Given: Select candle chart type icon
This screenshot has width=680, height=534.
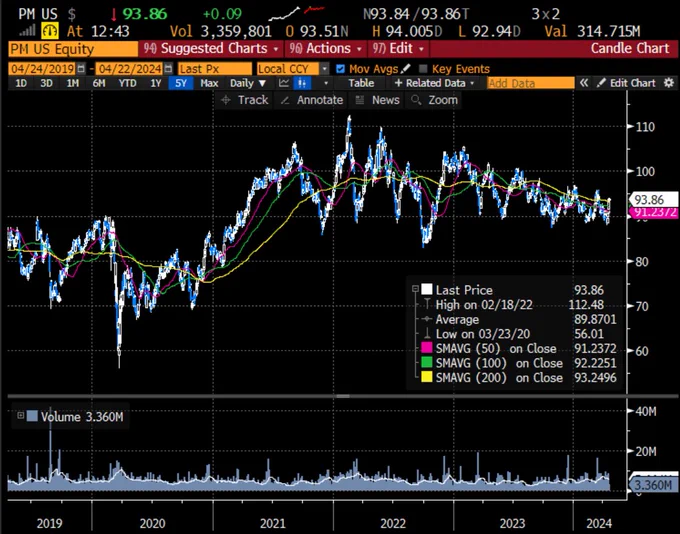Looking at the screenshot, I should click(x=302, y=83).
